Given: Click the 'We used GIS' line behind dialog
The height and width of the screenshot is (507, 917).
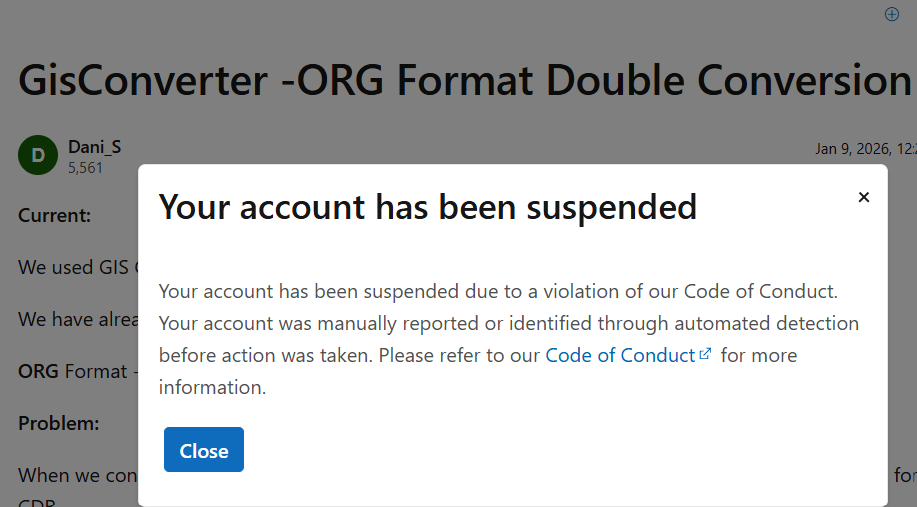Looking at the screenshot, I should click(75, 267).
